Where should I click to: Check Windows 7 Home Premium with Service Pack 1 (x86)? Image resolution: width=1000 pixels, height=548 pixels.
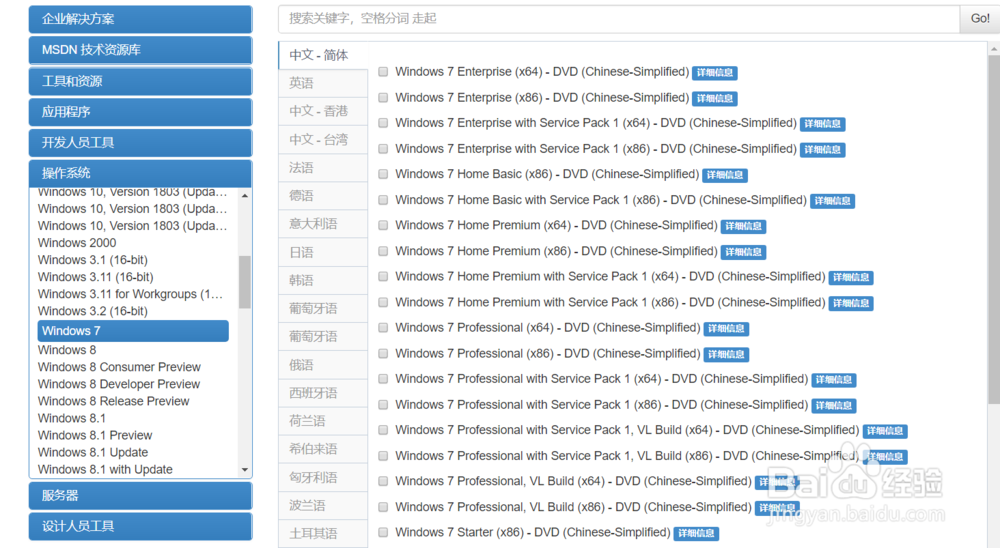tap(383, 302)
